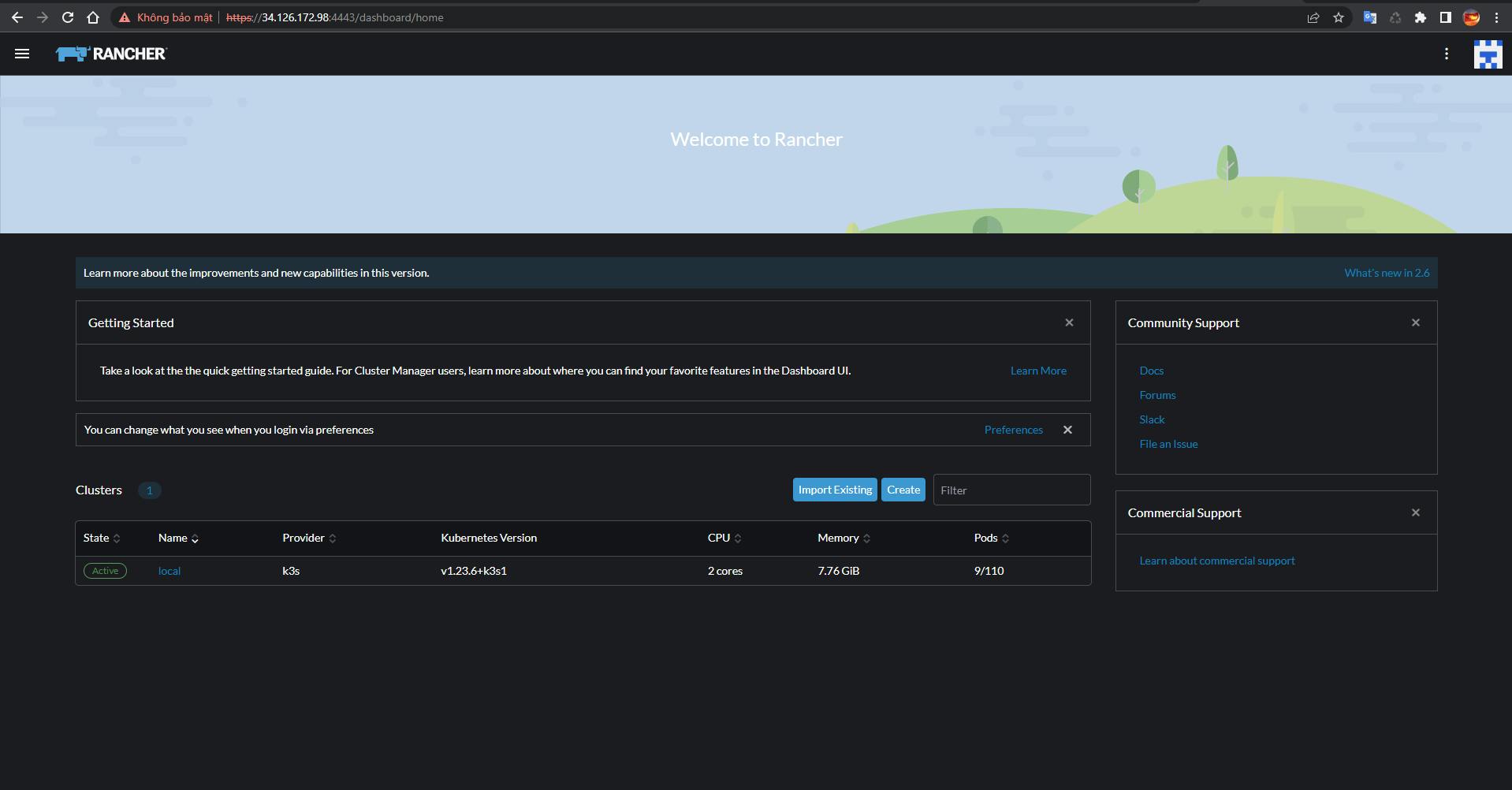Reload the current page
Image resolution: width=1512 pixels, height=790 pixels.
(x=68, y=17)
